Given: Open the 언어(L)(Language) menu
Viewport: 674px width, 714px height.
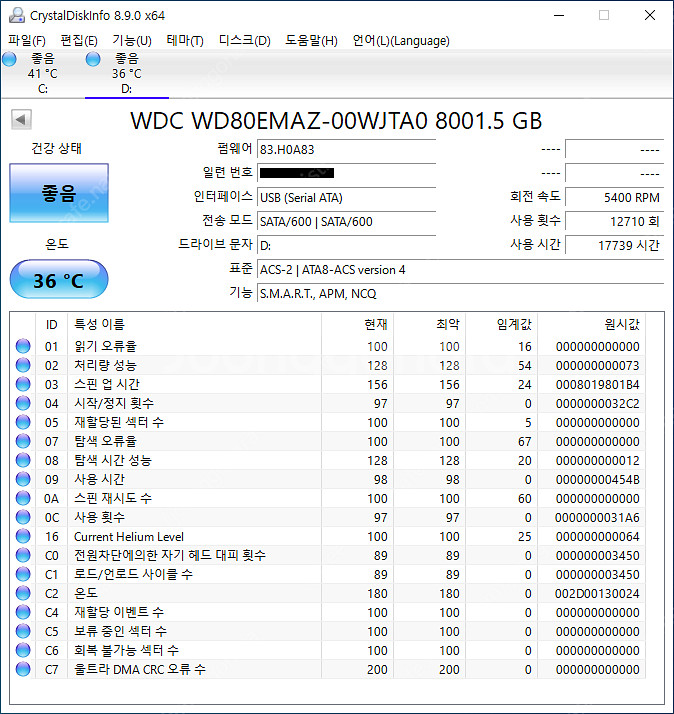Looking at the screenshot, I should (x=401, y=41).
